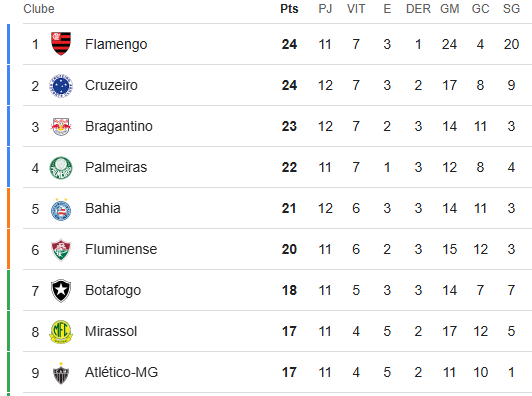Click the DER column header
532x396 pixels.
coord(418,9)
